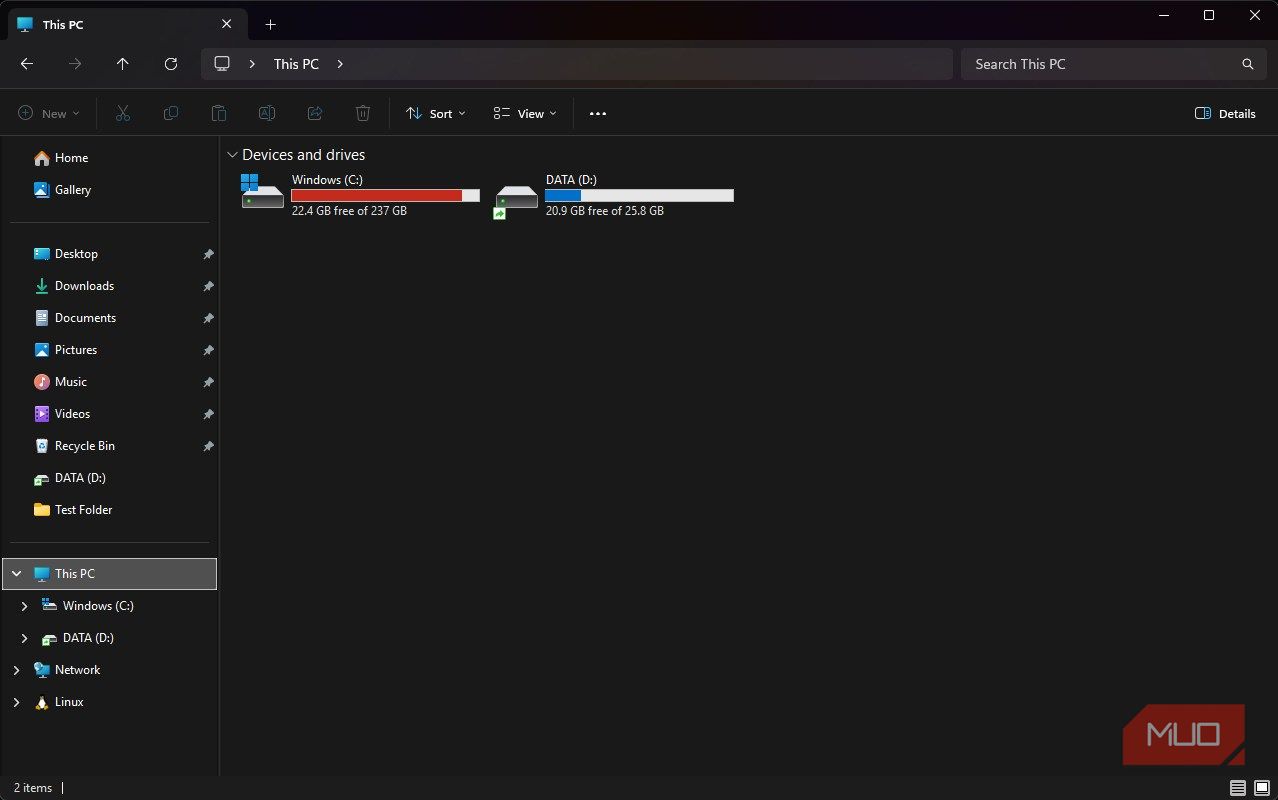Expand the Linux tree node
This screenshot has width=1278, height=800.
click(16, 702)
